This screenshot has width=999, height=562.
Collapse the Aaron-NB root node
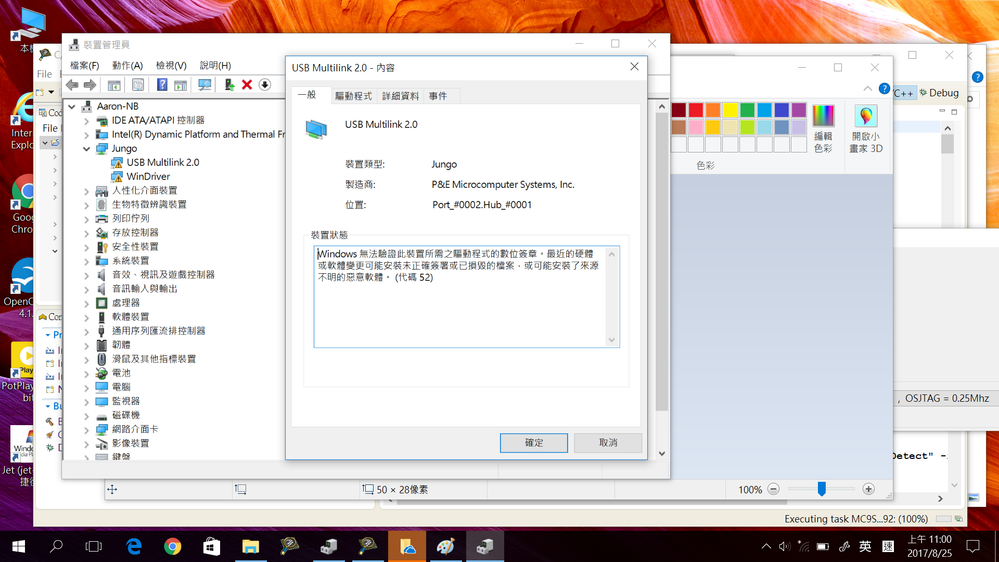[x=72, y=106]
